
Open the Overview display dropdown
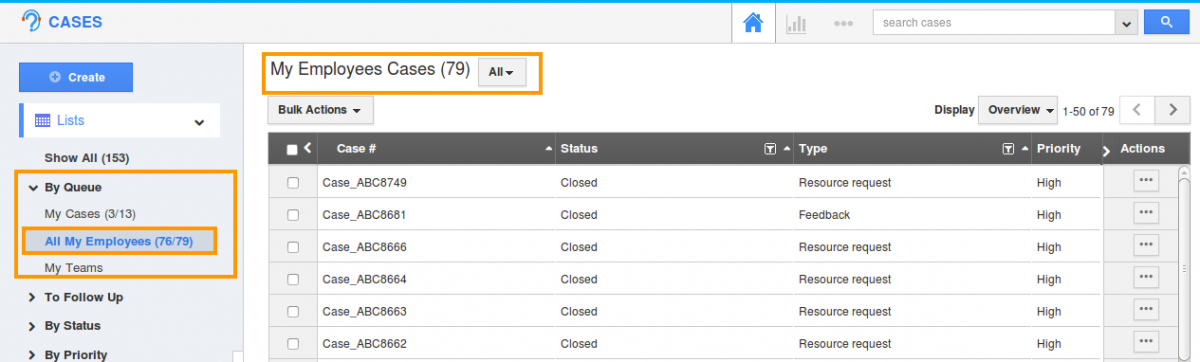tap(1018, 110)
